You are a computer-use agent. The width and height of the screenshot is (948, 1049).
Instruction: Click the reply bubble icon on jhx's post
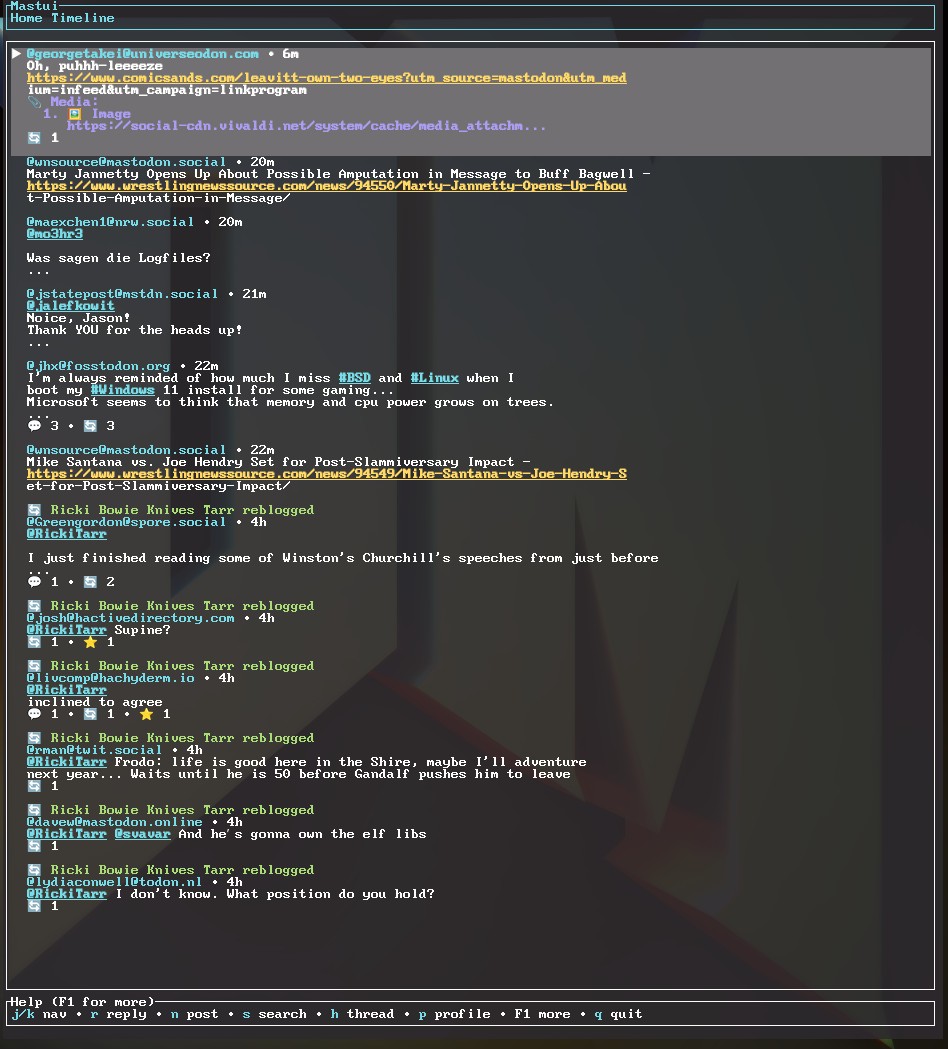[35, 426]
